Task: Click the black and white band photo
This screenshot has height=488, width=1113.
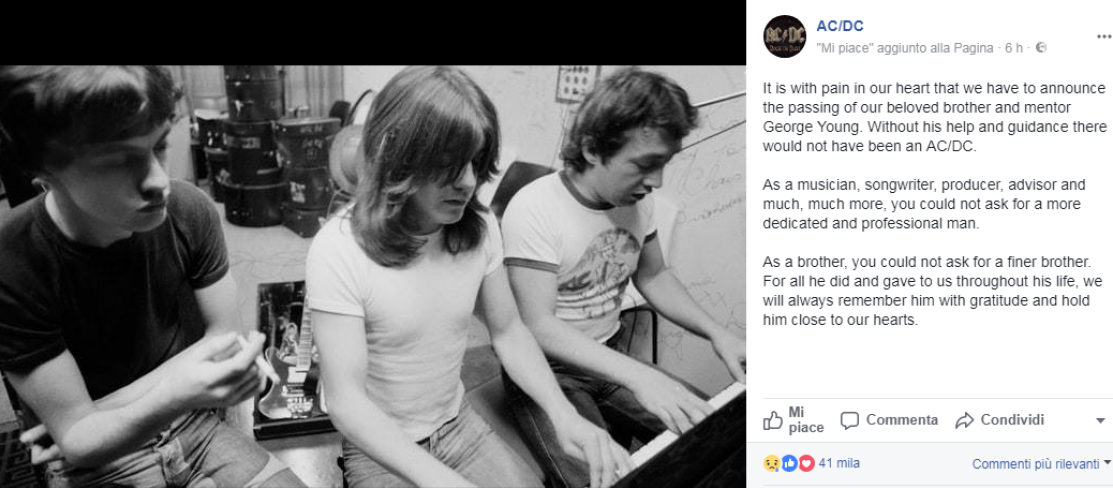Action: click(x=372, y=276)
